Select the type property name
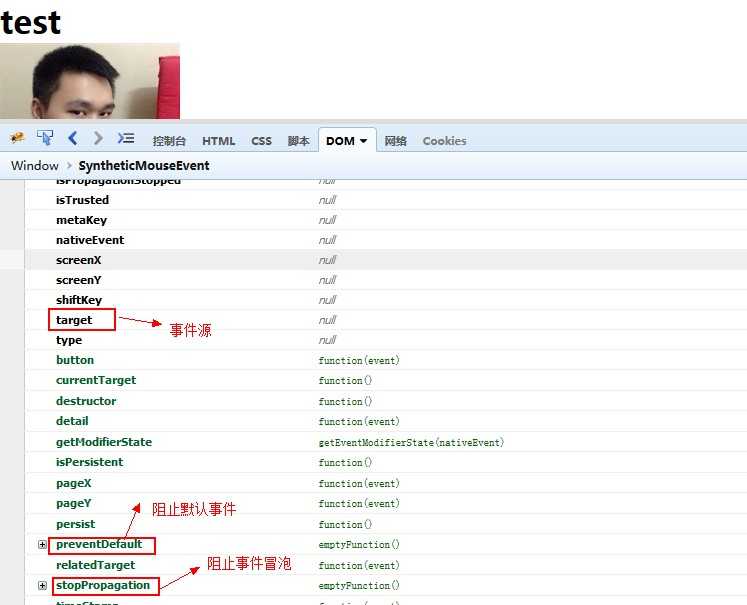 point(69,340)
